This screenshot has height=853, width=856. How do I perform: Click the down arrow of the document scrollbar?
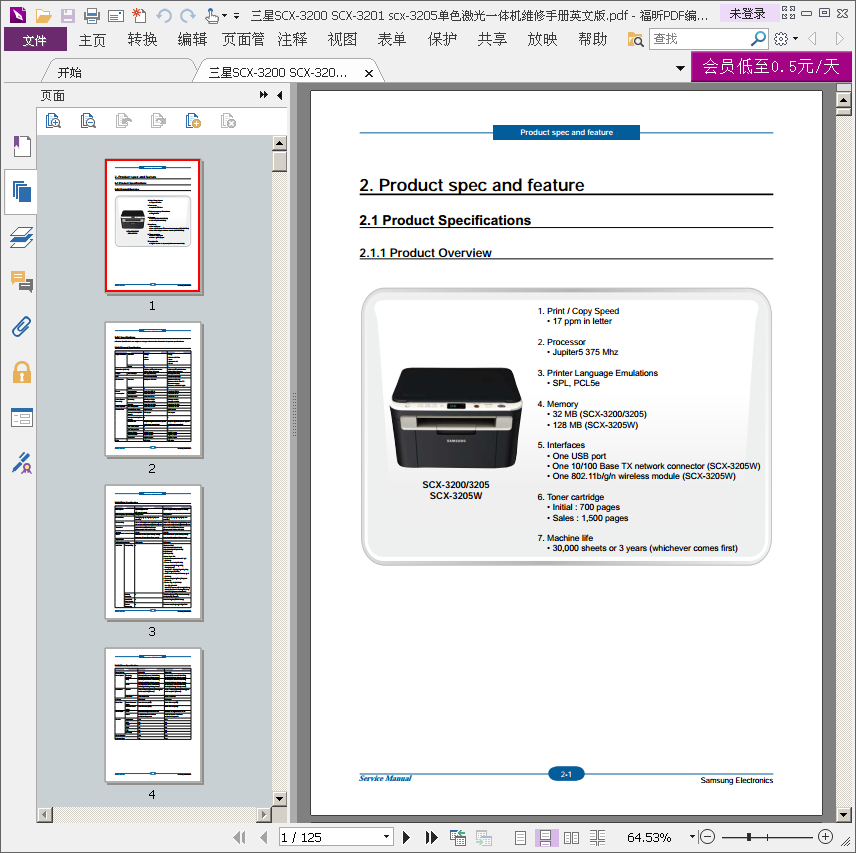coord(843,815)
